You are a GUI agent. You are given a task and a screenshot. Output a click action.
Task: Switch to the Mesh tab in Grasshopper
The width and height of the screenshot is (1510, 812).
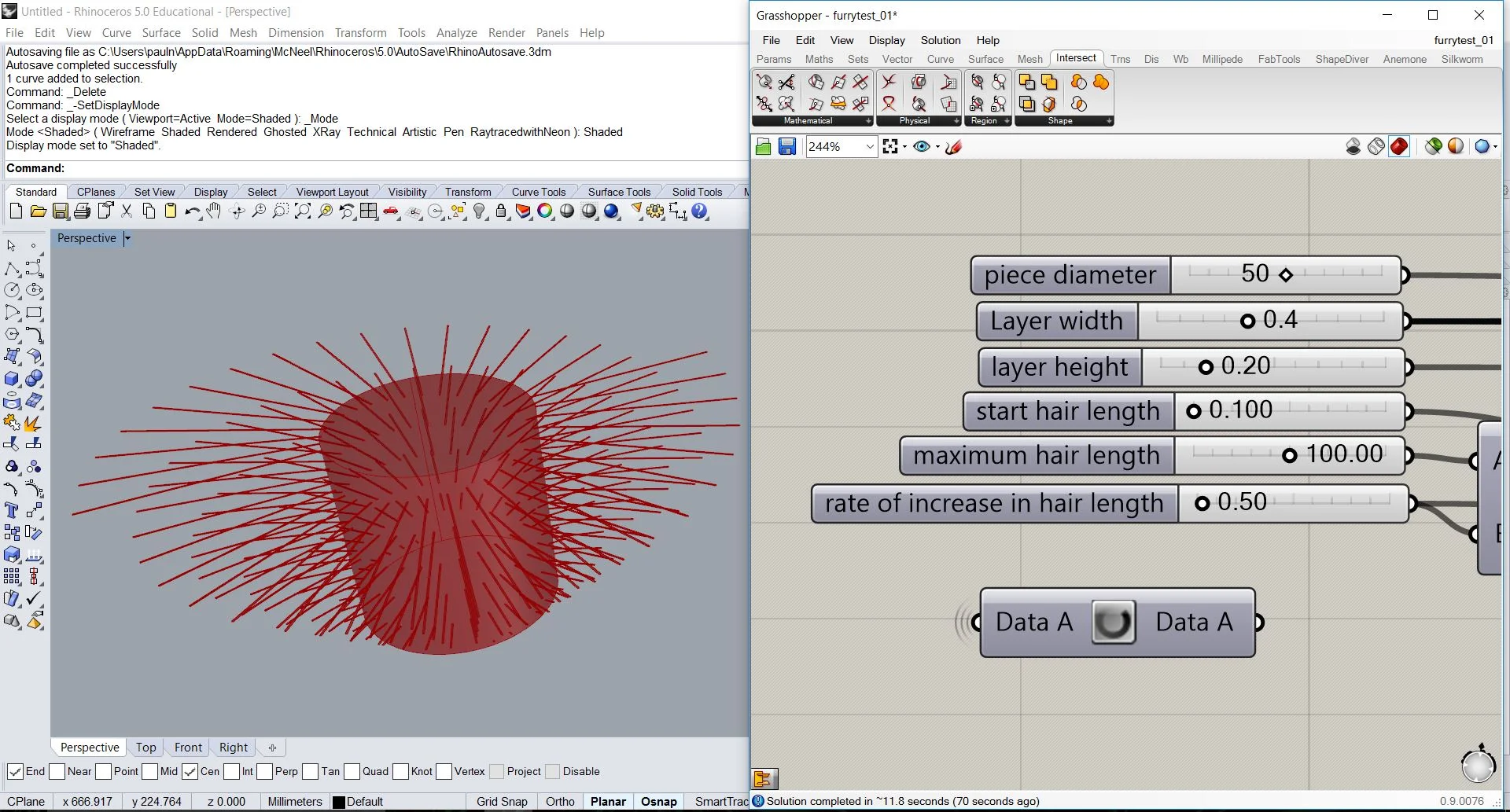(x=1029, y=59)
